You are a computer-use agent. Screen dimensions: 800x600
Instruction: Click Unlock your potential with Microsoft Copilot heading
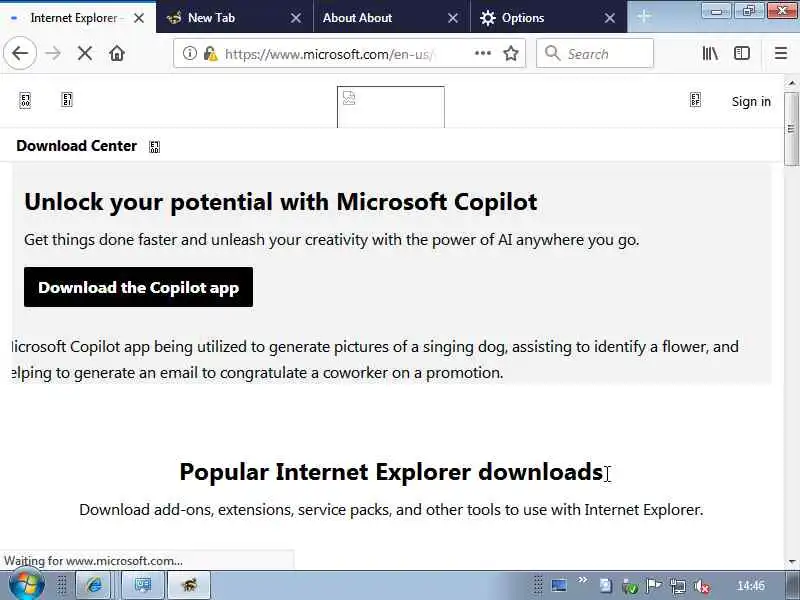click(x=281, y=202)
